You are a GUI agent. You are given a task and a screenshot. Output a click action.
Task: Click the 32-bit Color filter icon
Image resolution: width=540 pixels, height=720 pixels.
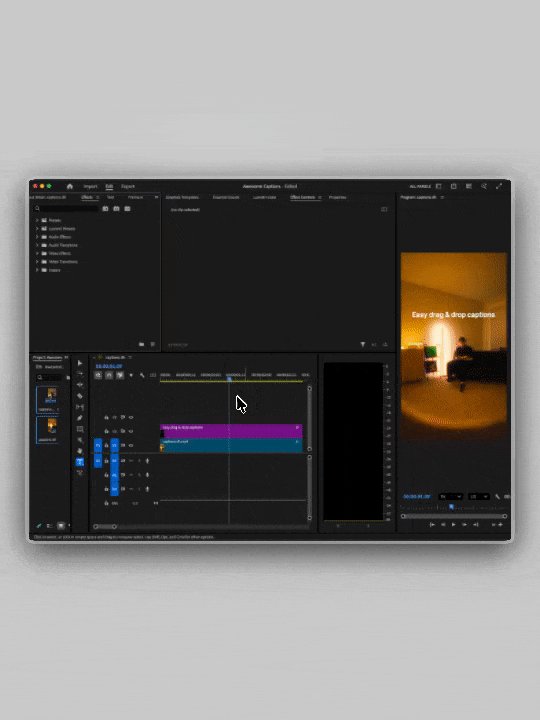116,208
